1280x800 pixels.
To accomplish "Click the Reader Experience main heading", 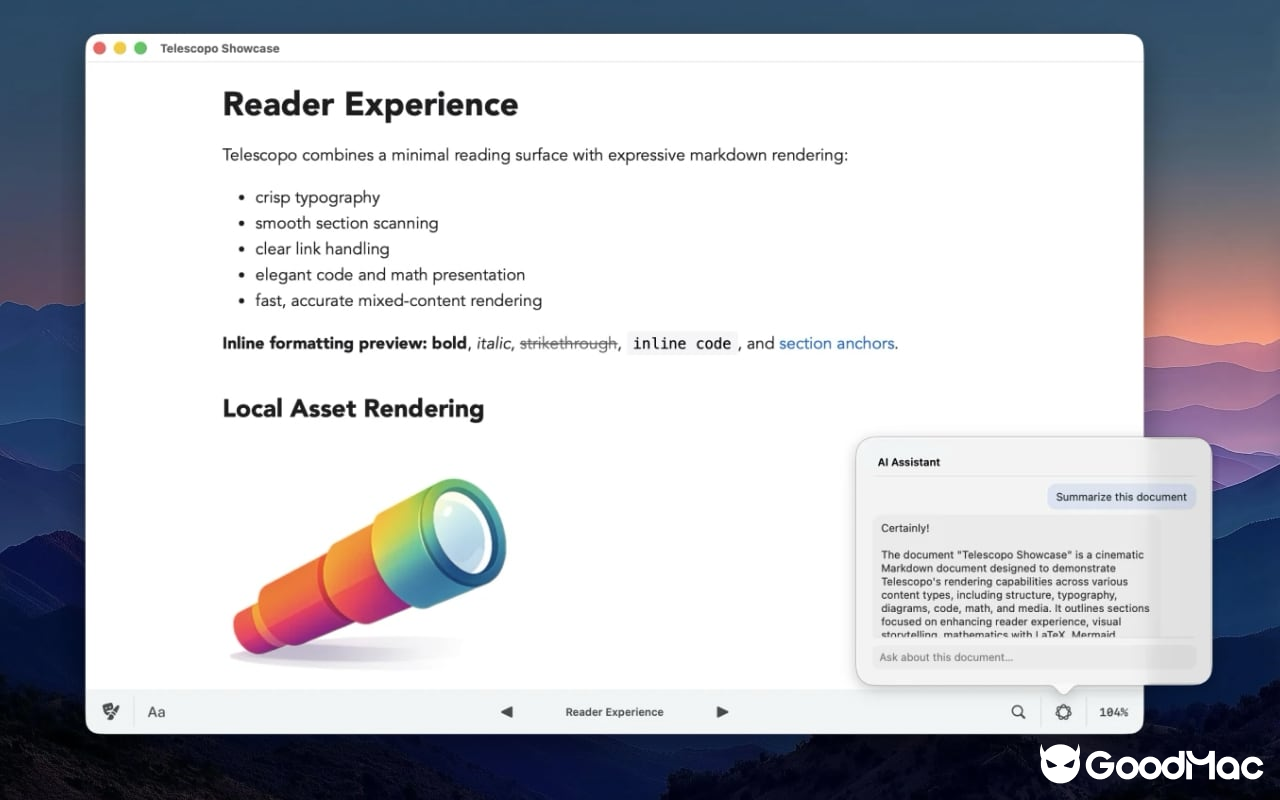I will 370,104.
